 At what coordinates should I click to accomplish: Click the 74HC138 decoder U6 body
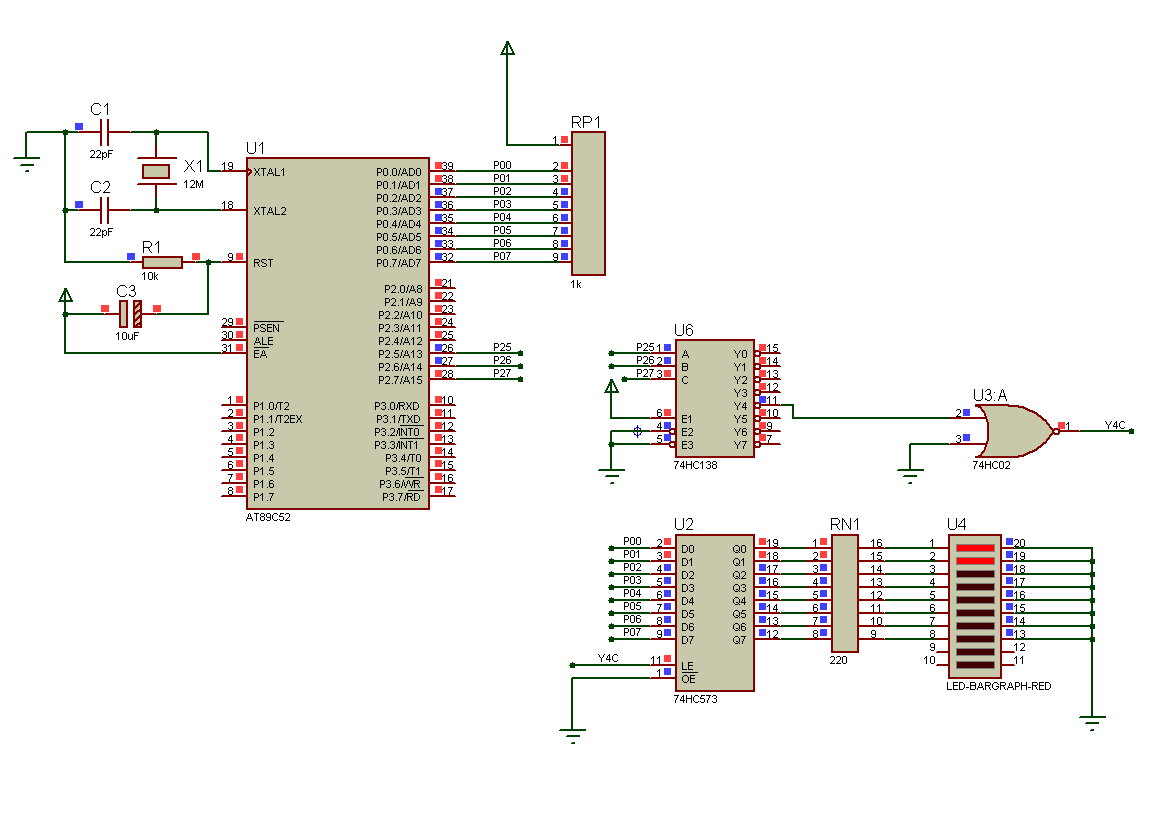coord(715,399)
